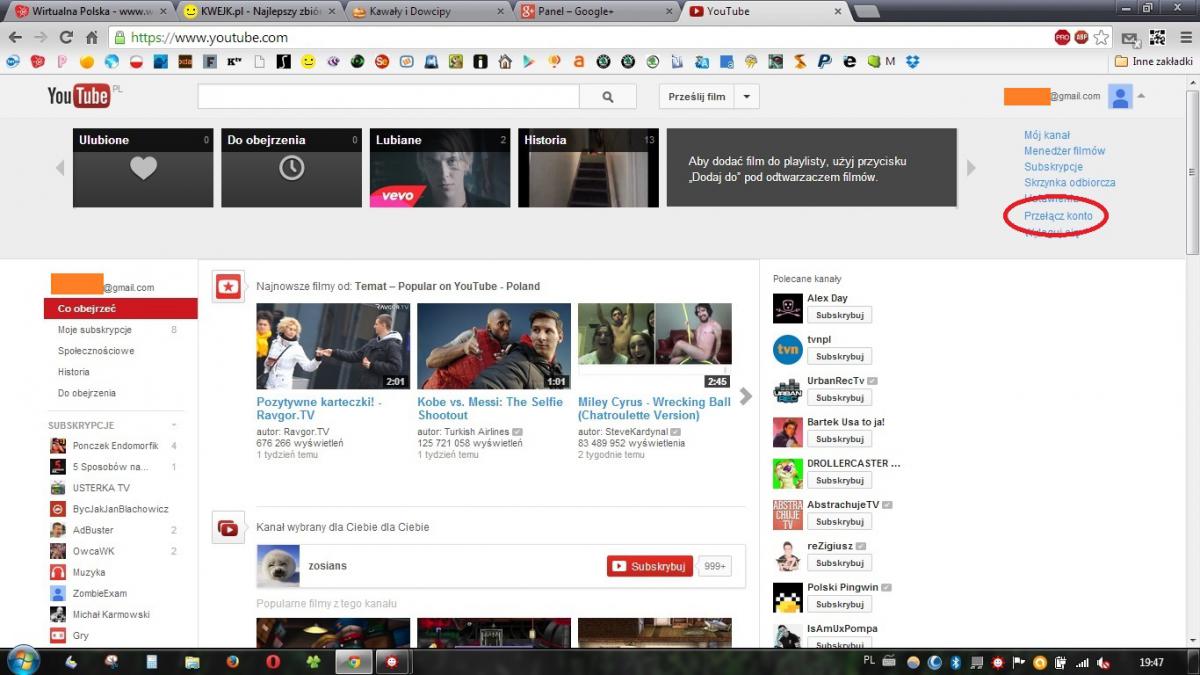Click the YouTube search input field
This screenshot has height=675, width=1200.
tap(389, 97)
